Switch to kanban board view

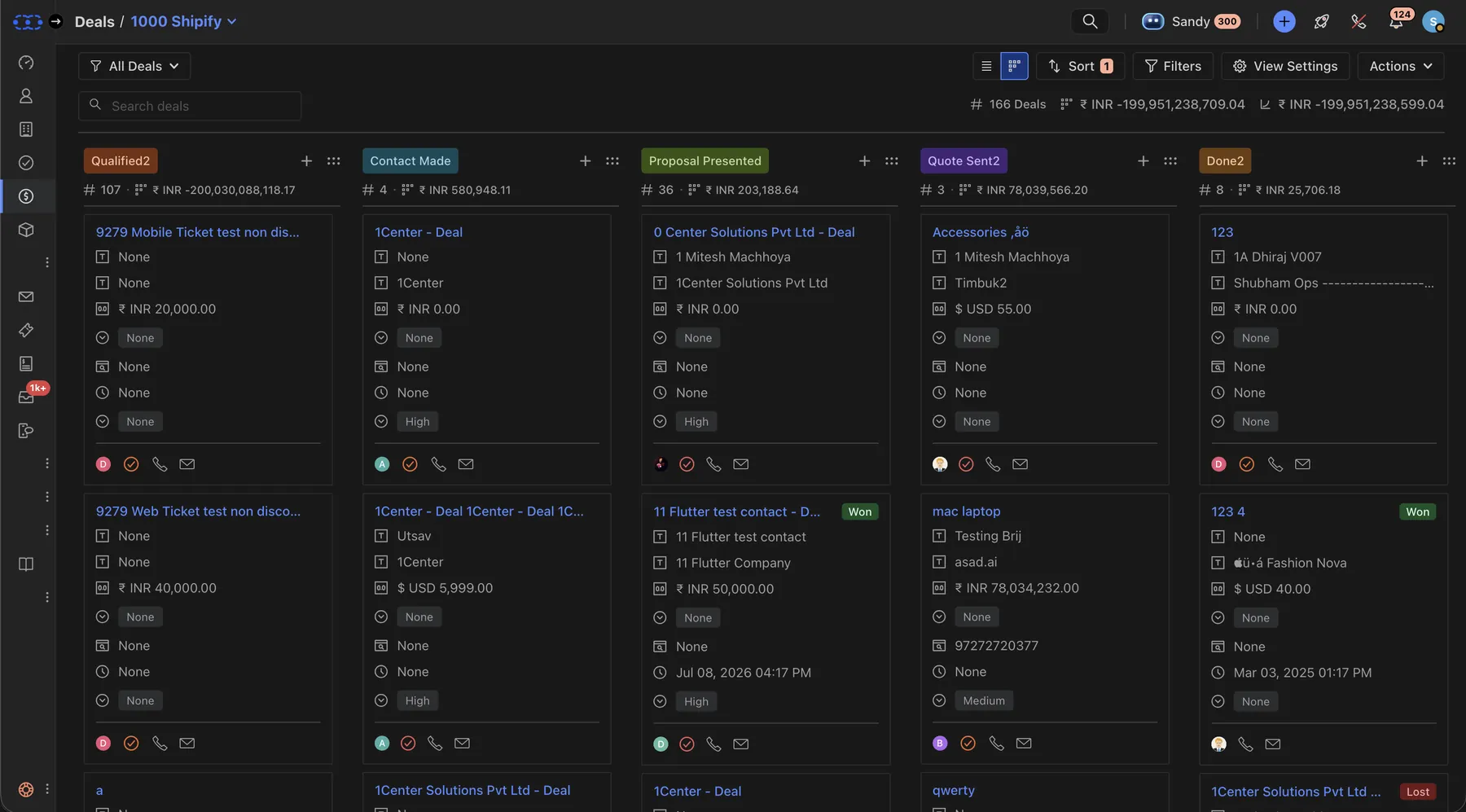pyautogui.click(x=1014, y=66)
